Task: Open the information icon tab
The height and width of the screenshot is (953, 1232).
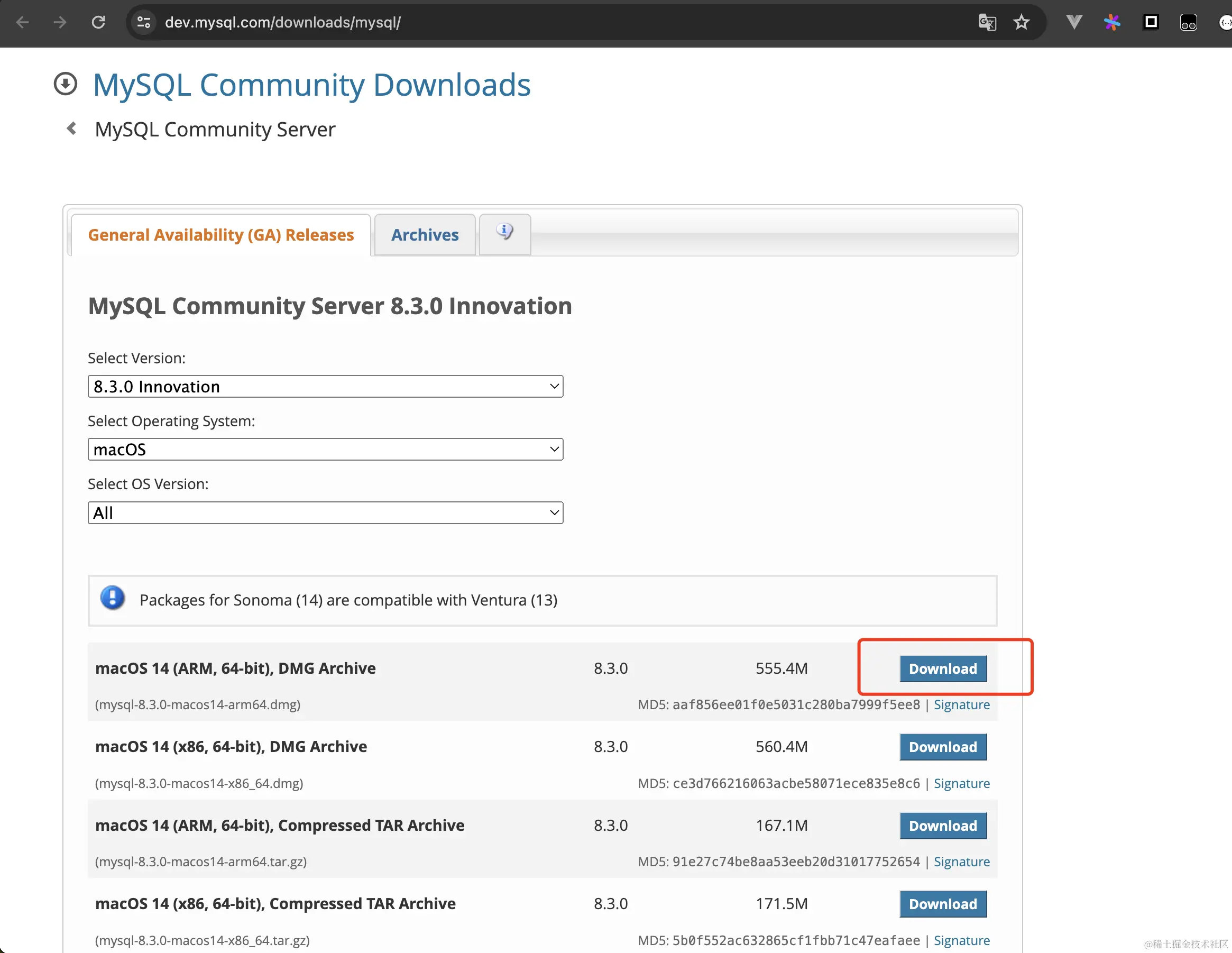Action: pos(504,232)
